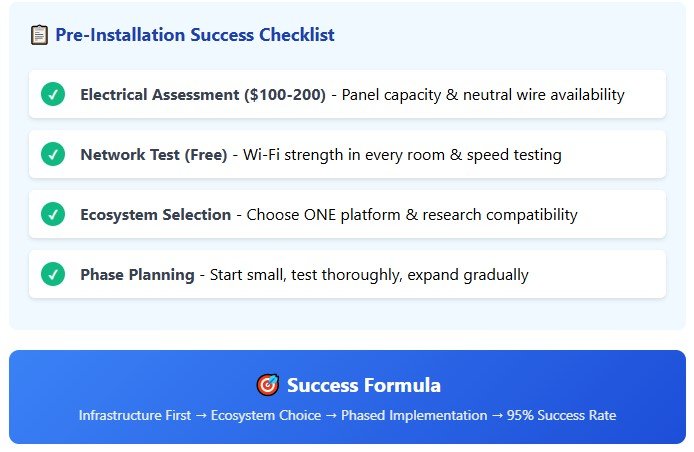Select the Pre-Installation Success Checklist heading

(x=195, y=35)
